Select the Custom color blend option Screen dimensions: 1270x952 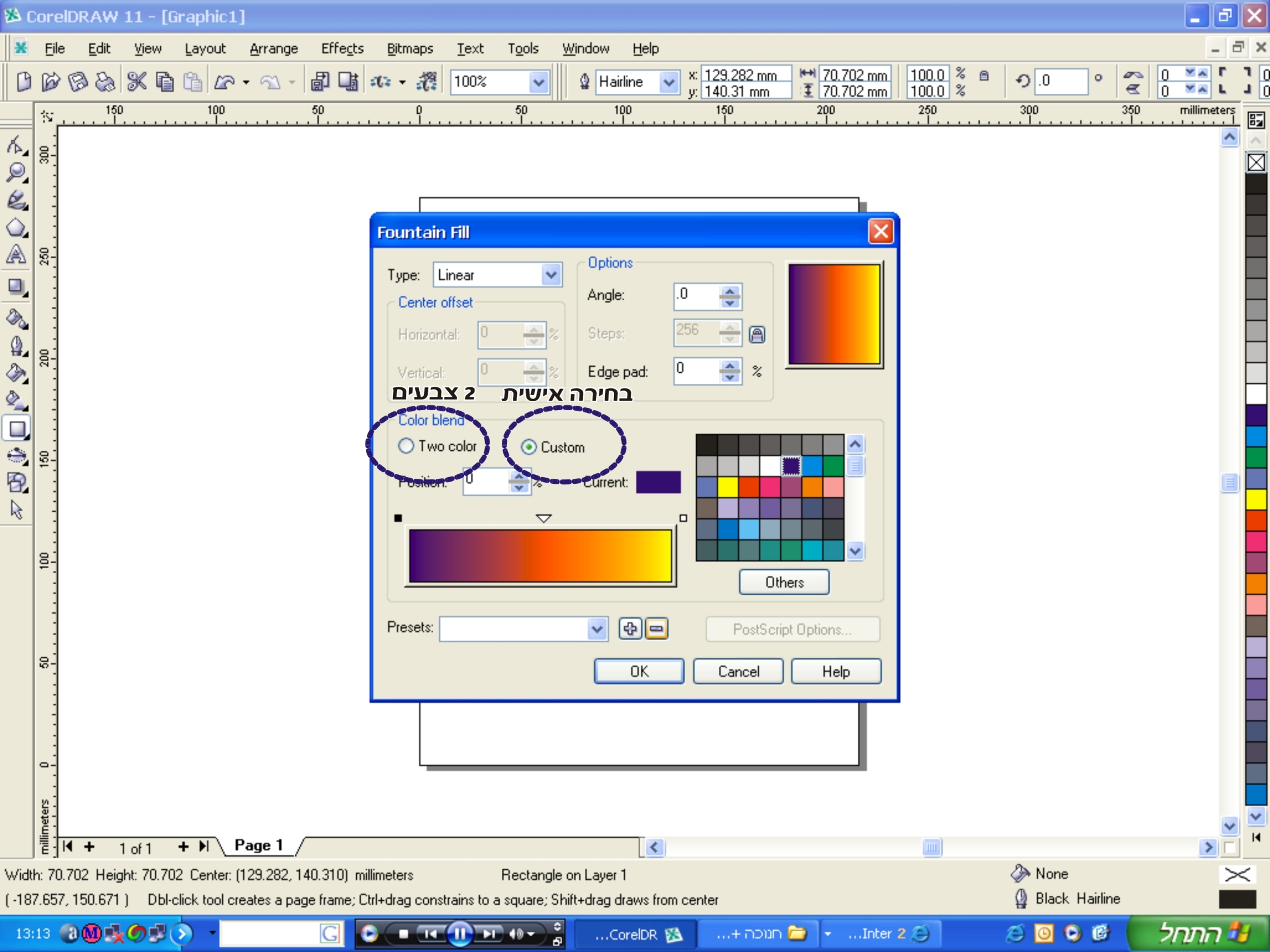[529, 447]
